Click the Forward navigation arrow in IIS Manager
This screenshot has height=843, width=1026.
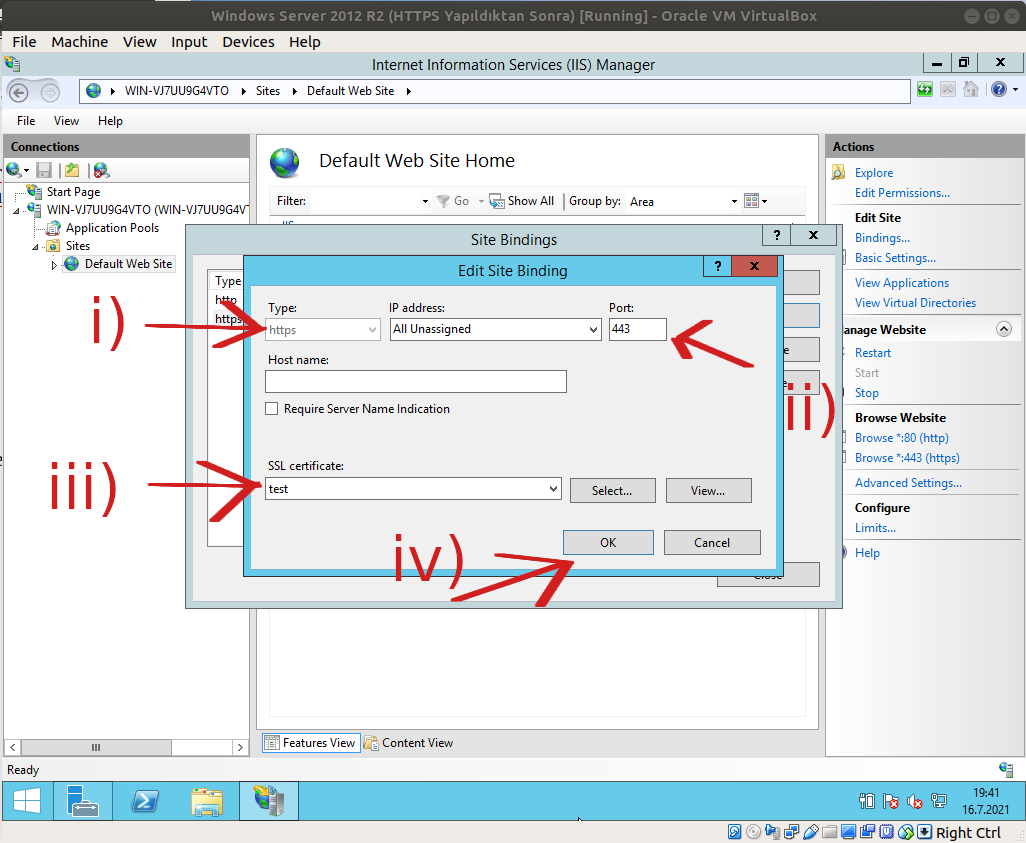[50, 92]
